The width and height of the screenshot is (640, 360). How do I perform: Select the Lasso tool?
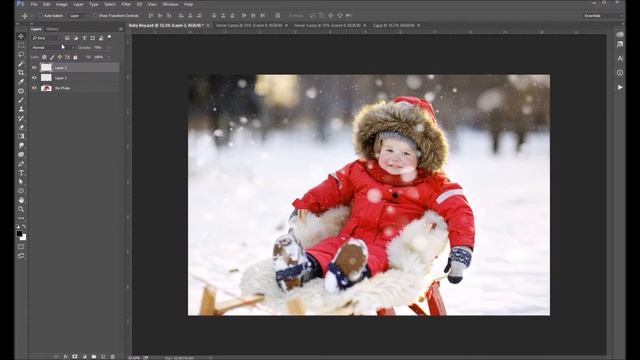21,54
